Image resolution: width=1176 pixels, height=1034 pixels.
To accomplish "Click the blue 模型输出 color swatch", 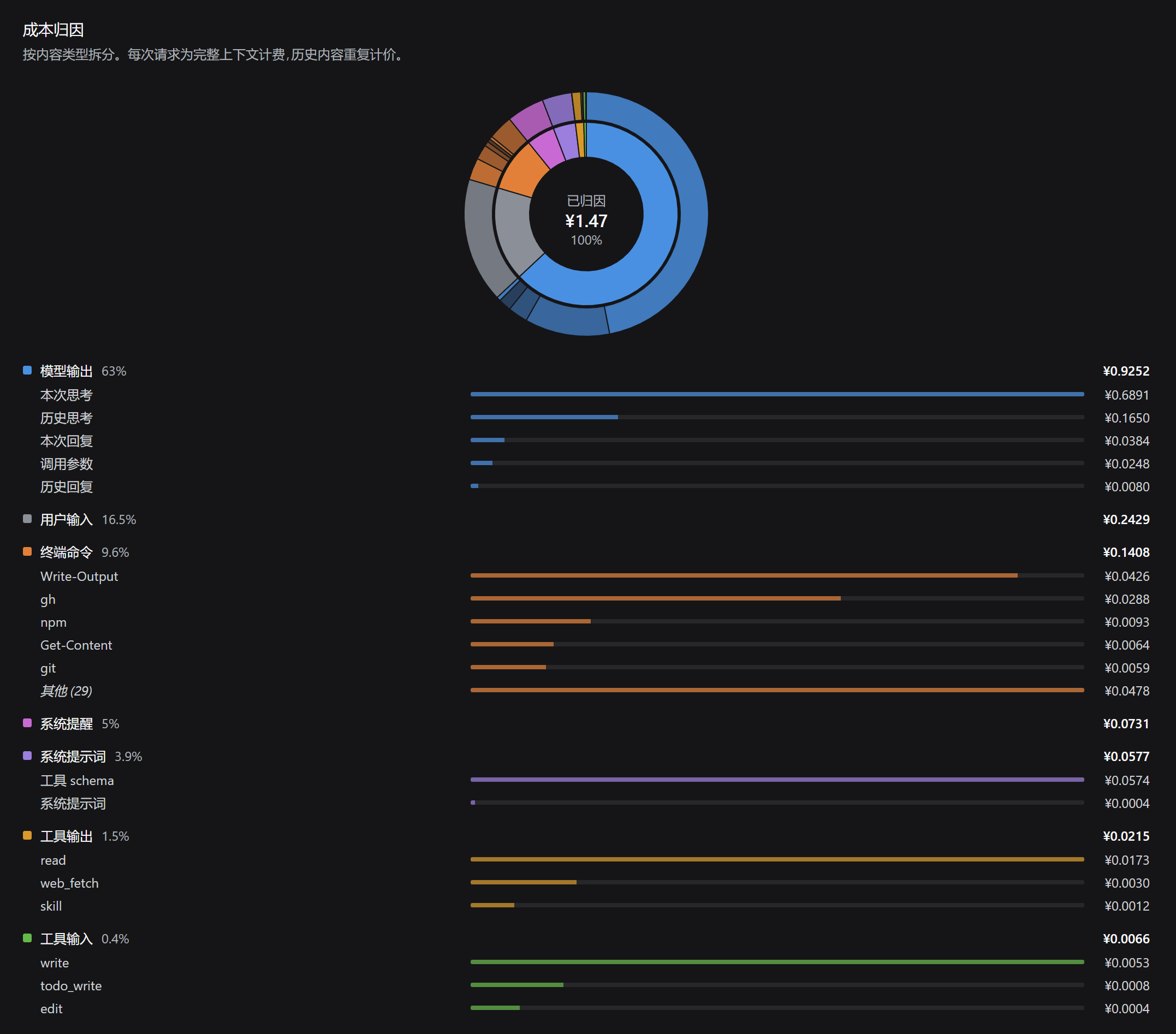I will (x=27, y=370).
